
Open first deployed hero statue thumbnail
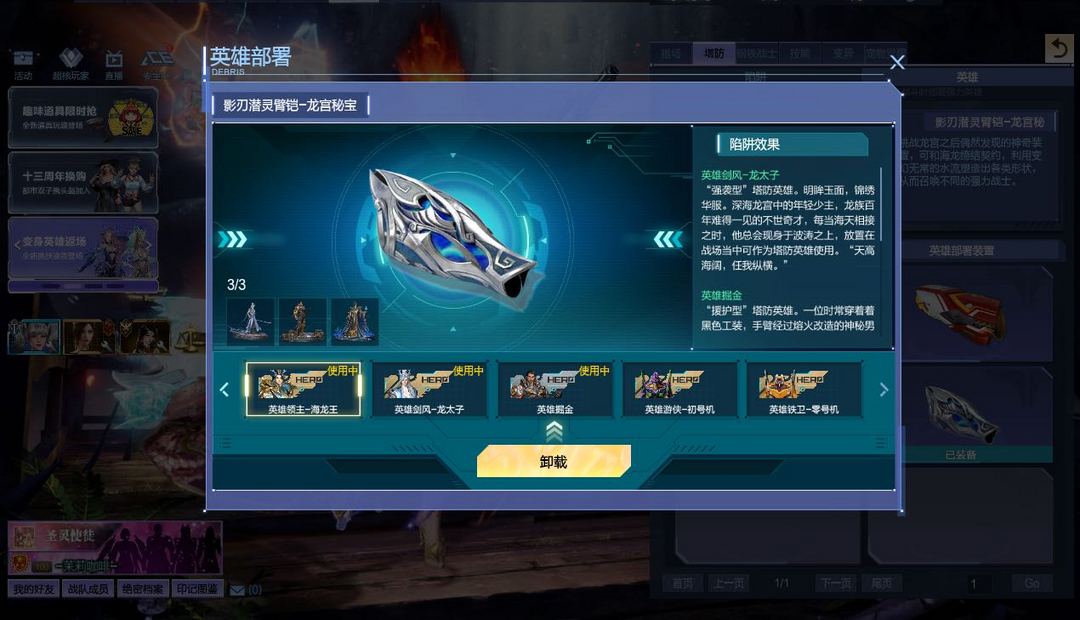pos(250,321)
